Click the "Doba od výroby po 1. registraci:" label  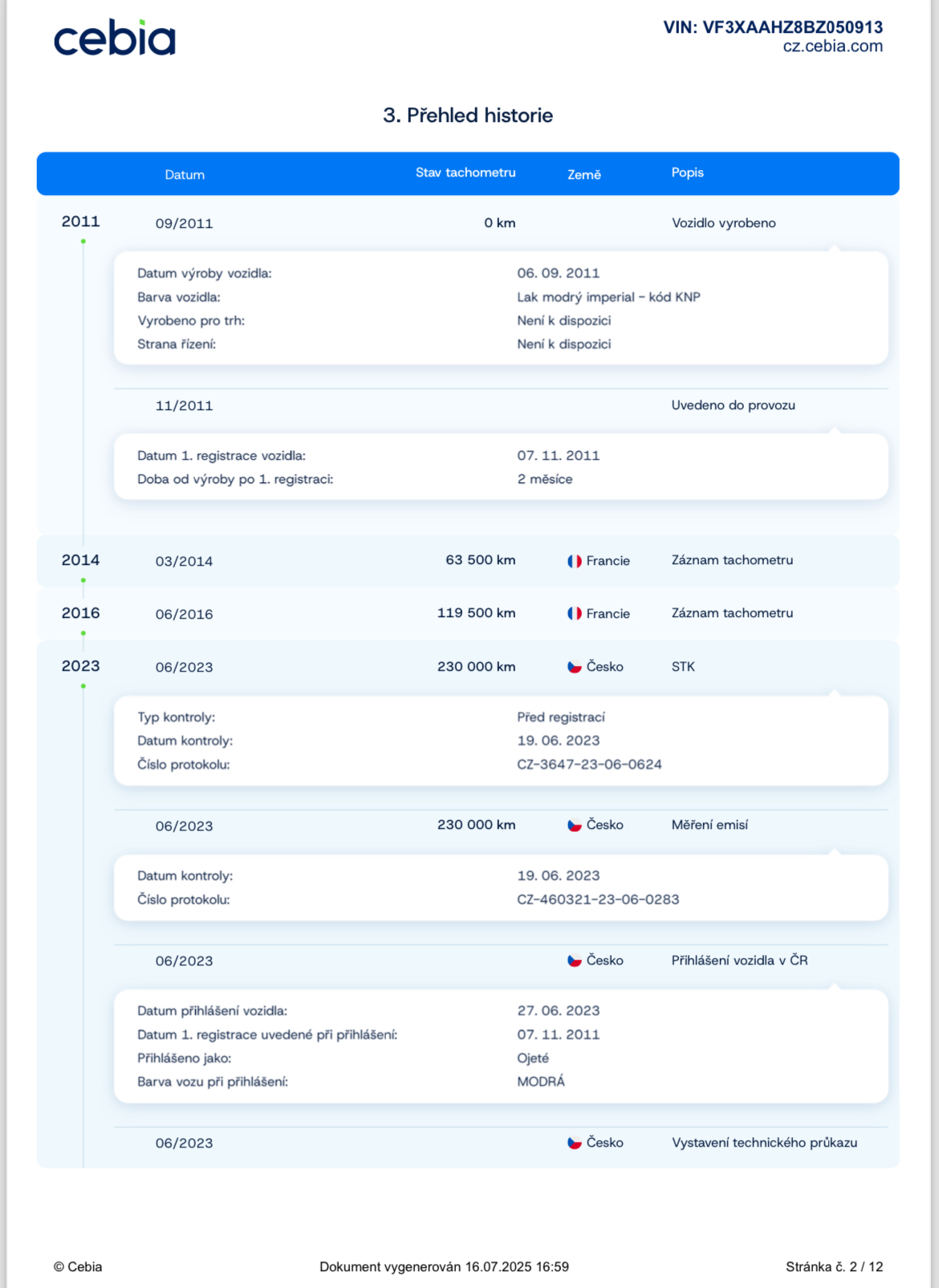coord(235,479)
